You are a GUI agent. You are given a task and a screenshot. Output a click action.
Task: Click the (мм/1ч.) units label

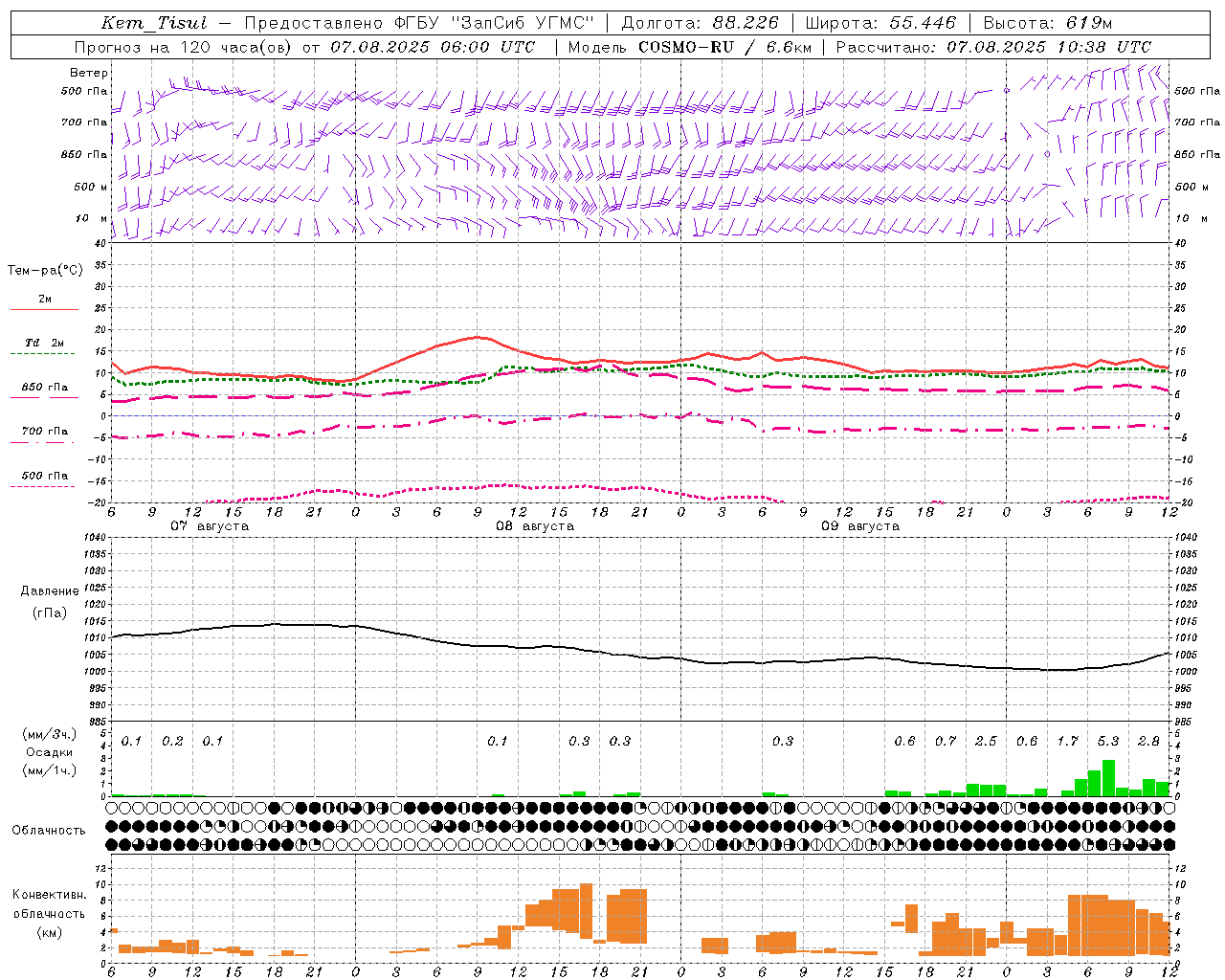[x=50, y=770]
